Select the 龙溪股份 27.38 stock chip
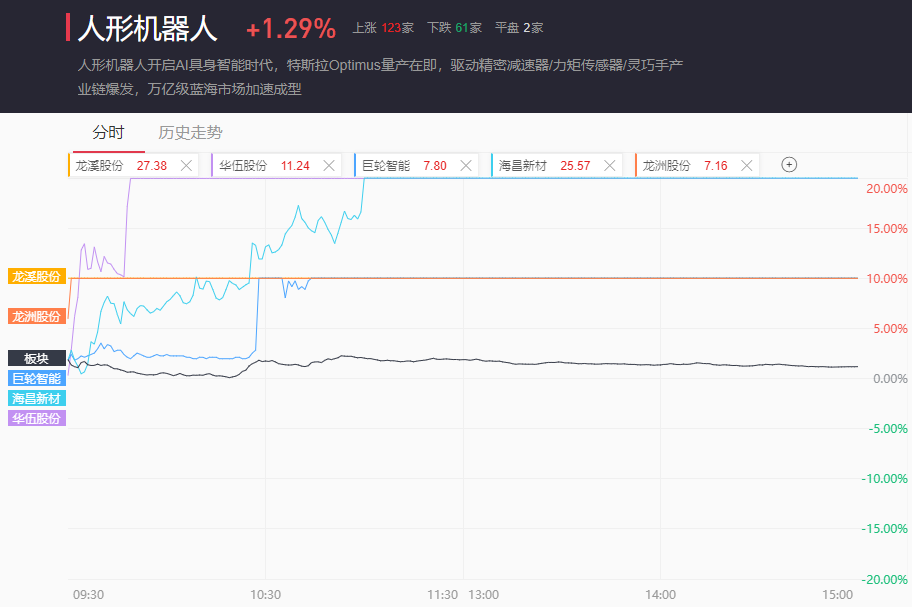 click(121, 166)
